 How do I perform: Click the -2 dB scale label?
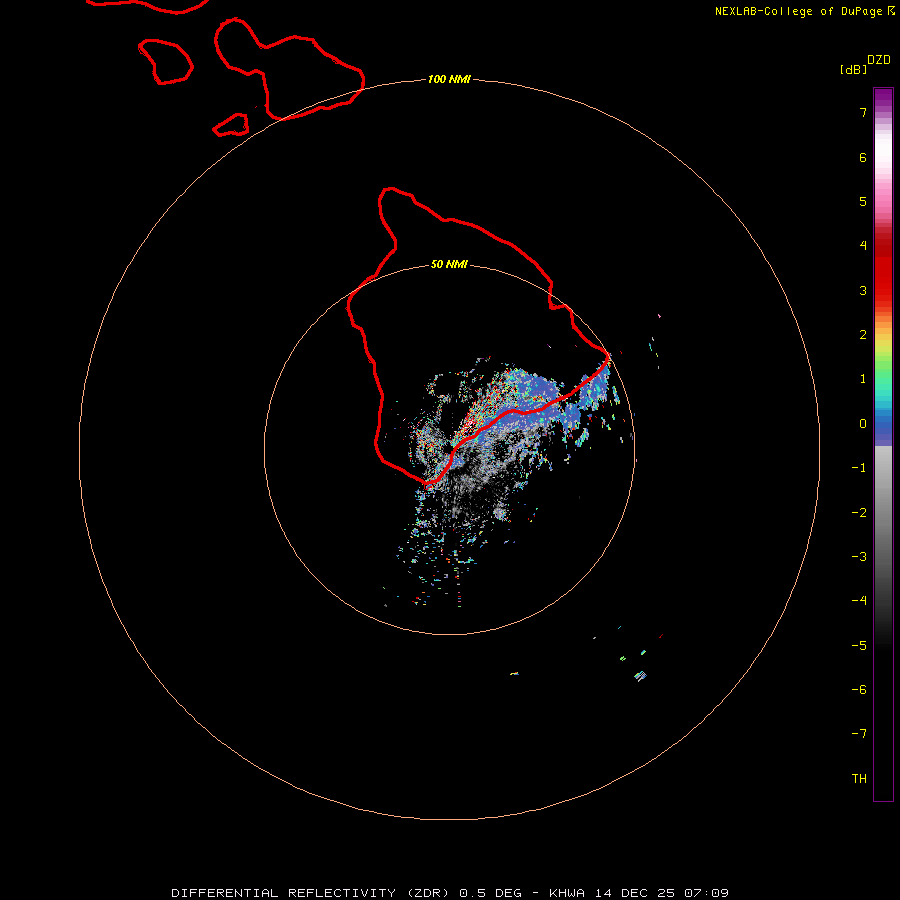tap(859, 513)
